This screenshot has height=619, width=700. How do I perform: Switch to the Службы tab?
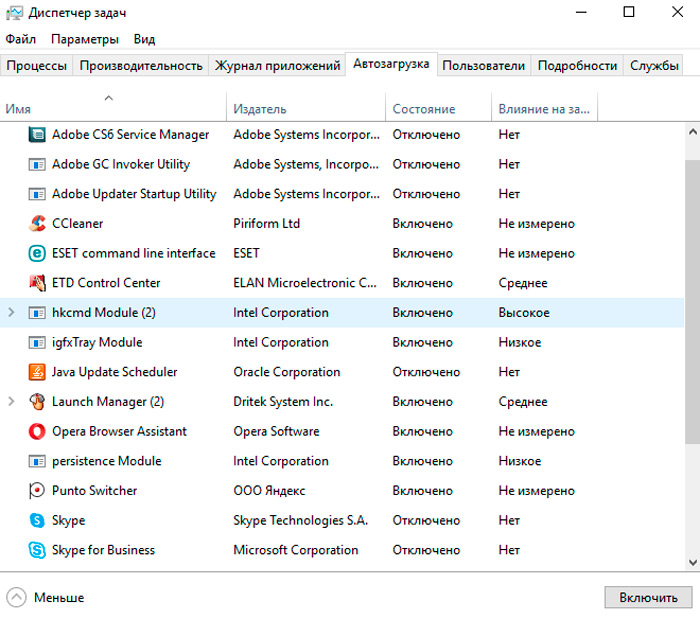point(654,66)
